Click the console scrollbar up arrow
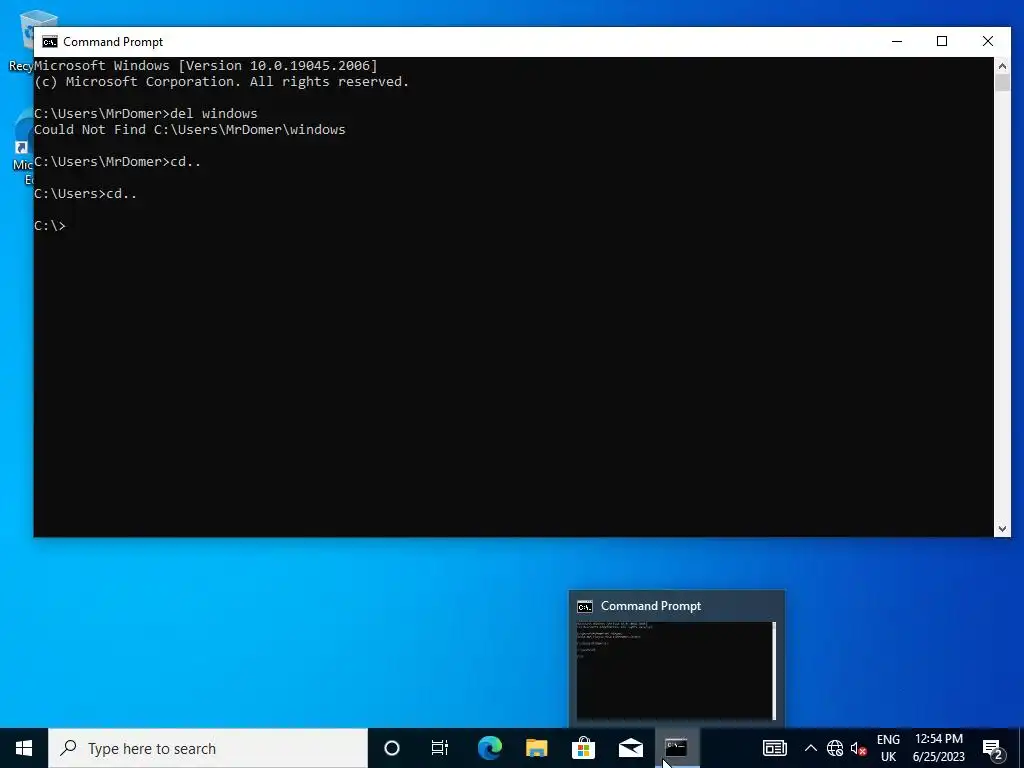This screenshot has width=1024, height=768. (1002, 66)
